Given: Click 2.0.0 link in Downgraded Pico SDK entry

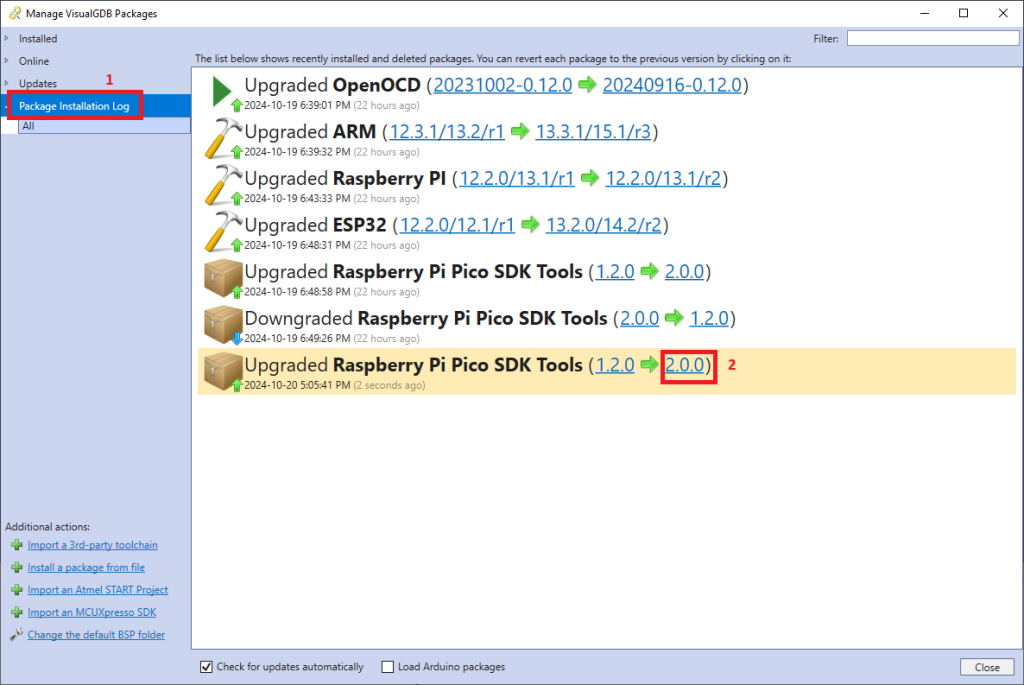Looking at the screenshot, I should click(x=639, y=319).
